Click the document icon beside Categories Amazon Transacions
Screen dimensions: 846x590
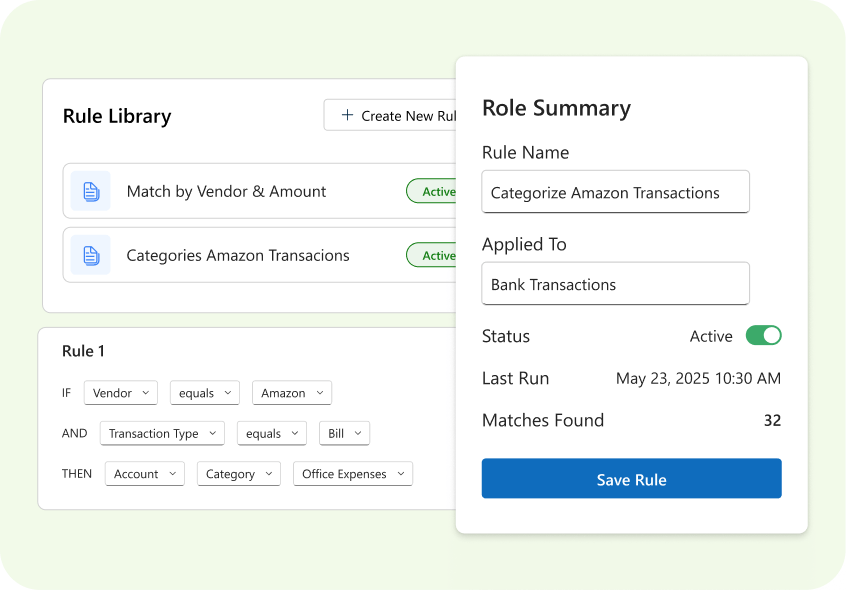pos(91,255)
